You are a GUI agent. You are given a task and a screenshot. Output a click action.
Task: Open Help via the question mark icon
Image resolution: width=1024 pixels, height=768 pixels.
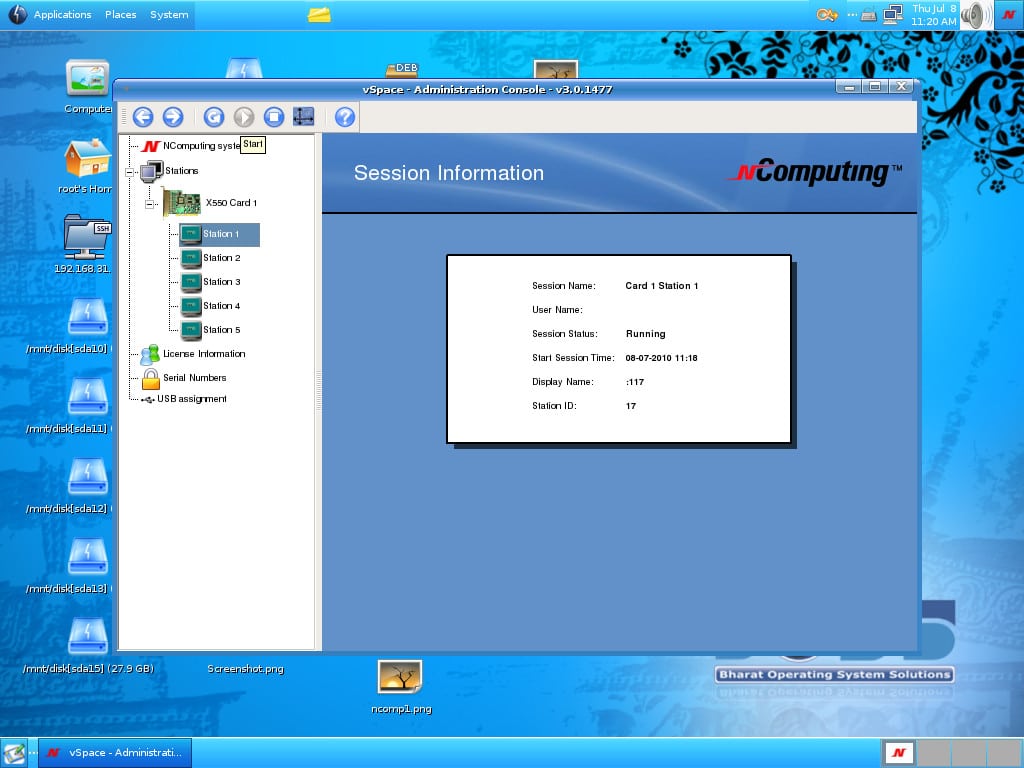pos(345,117)
